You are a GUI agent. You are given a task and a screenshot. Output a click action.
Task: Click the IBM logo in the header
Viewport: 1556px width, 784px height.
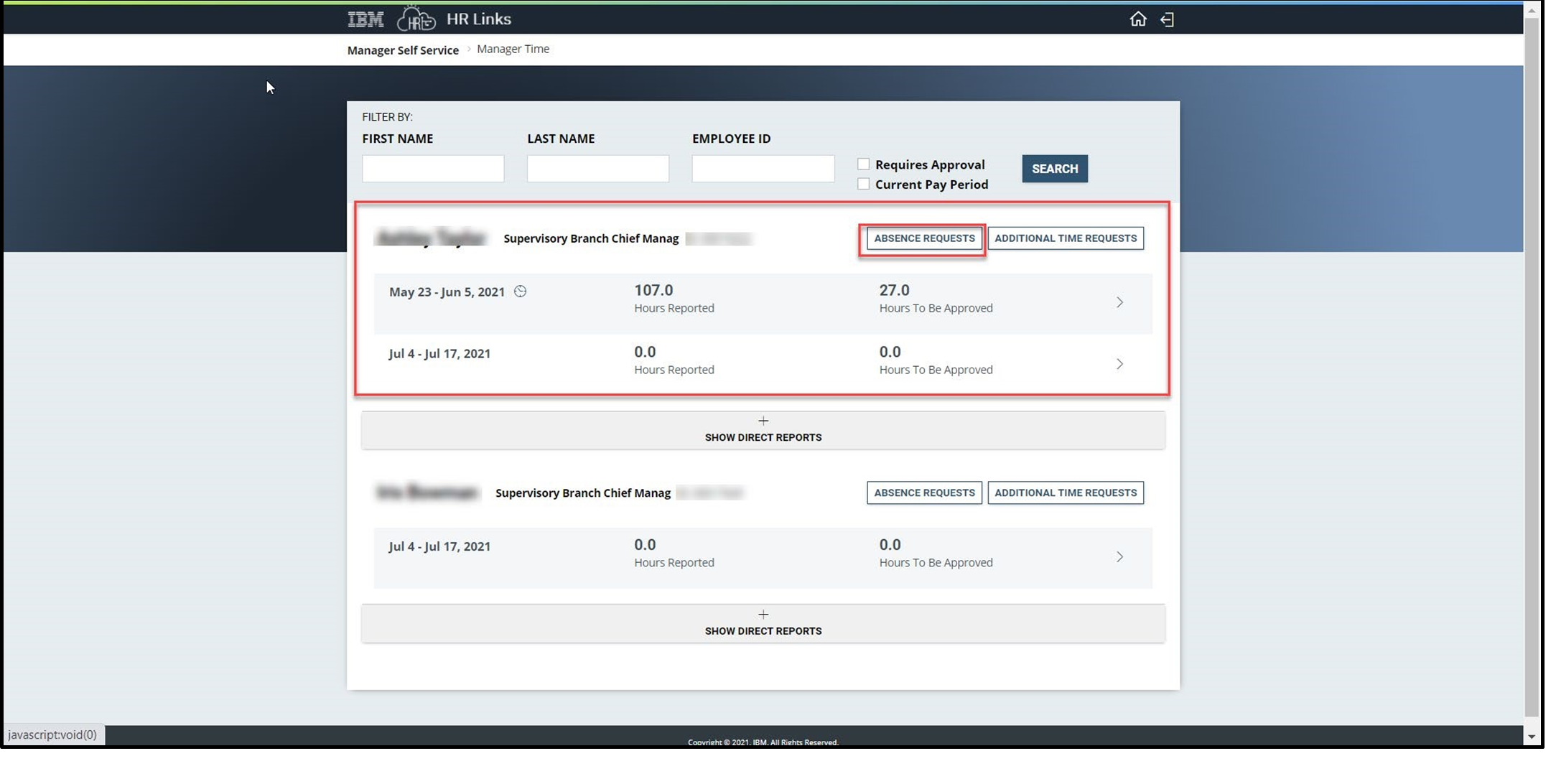pos(365,19)
